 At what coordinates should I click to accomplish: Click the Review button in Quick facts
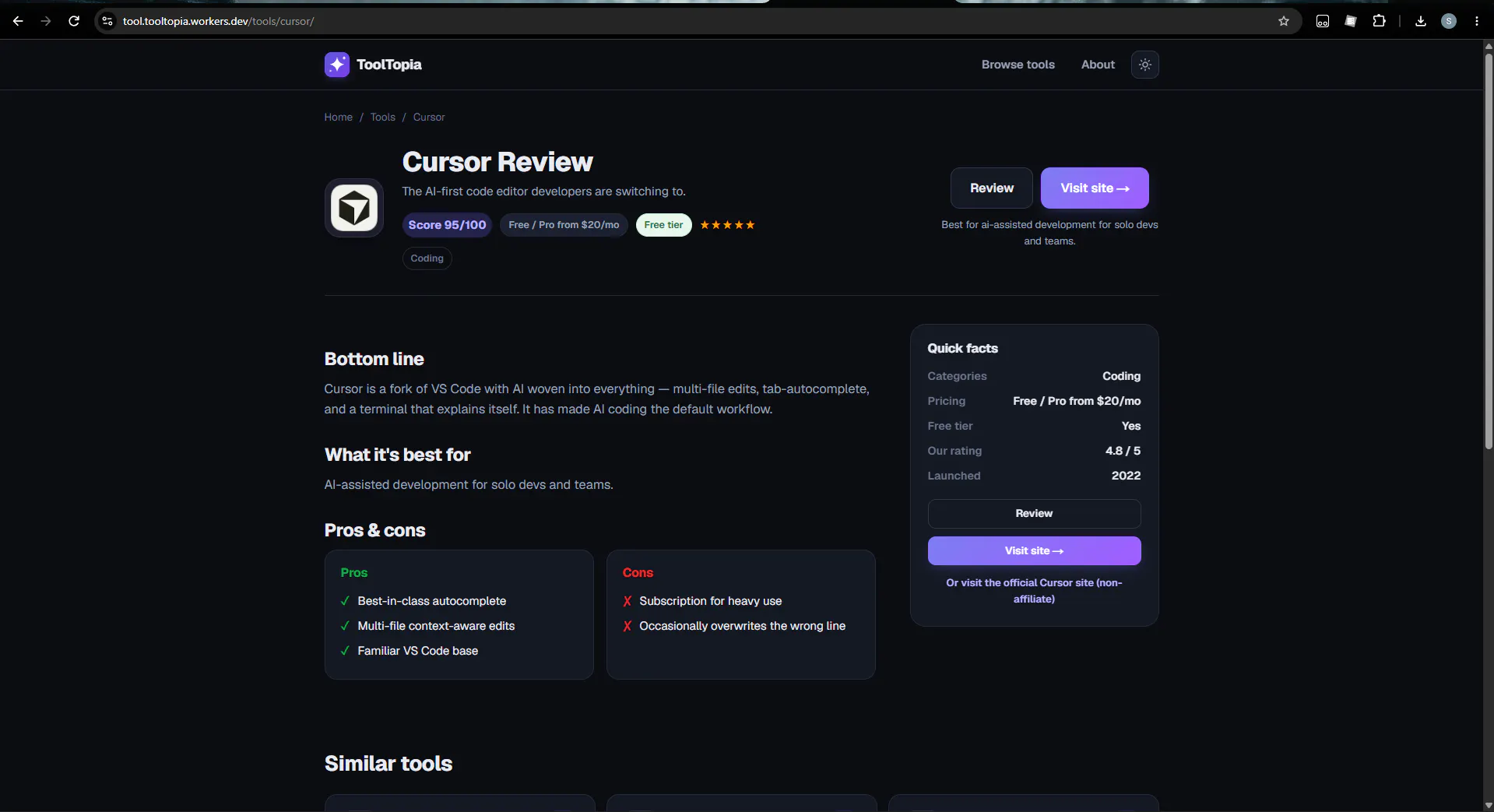[x=1034, y=514]
